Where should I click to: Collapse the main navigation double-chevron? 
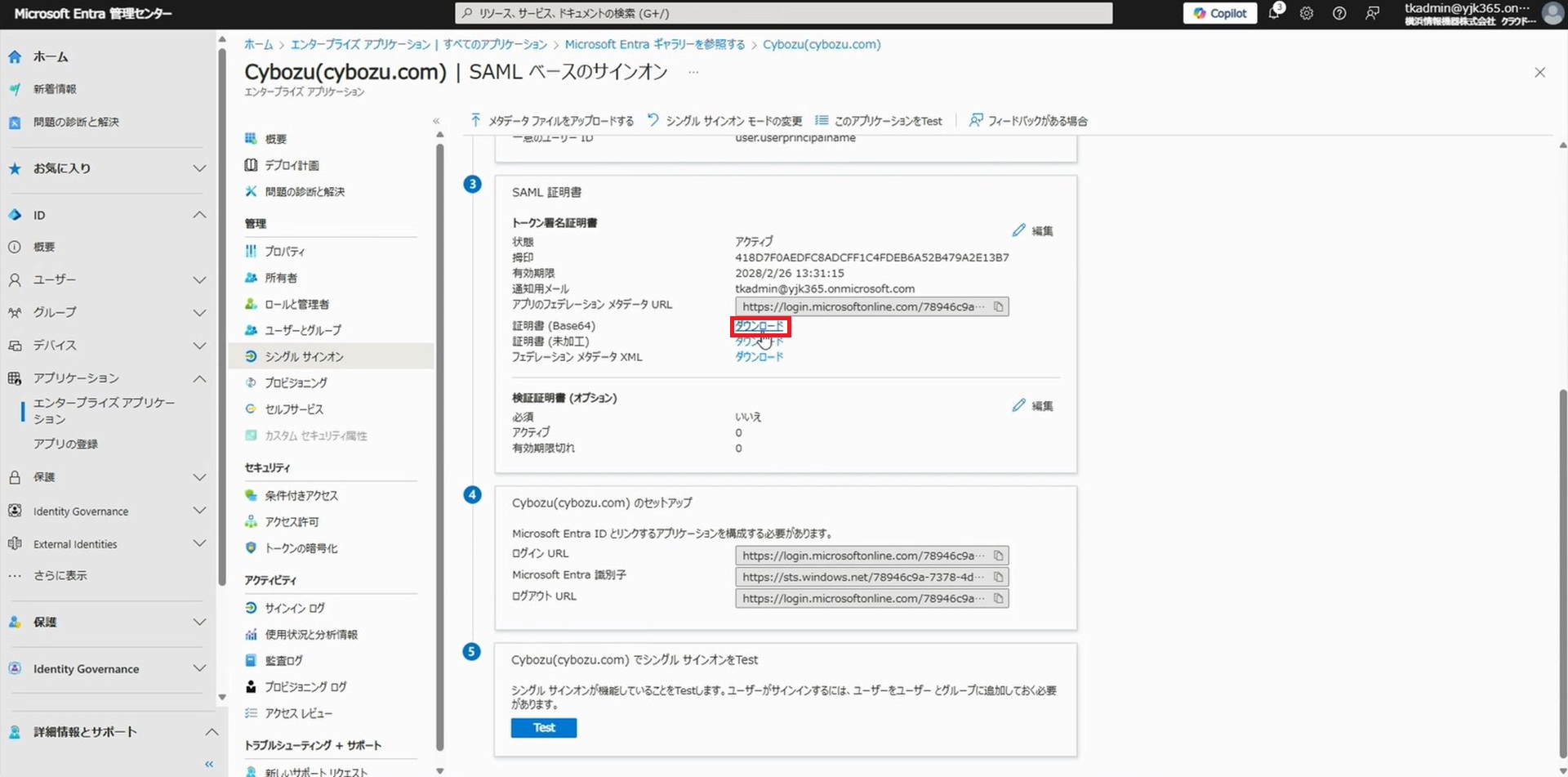(209, 764)
